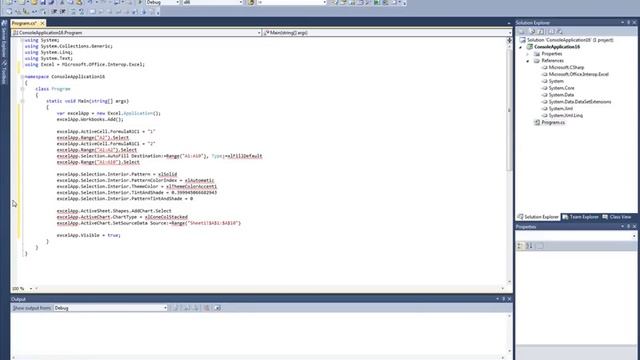The image size is (640, 360).
Task: Start debugging with the green play arrow
Action: click(140, 2)
